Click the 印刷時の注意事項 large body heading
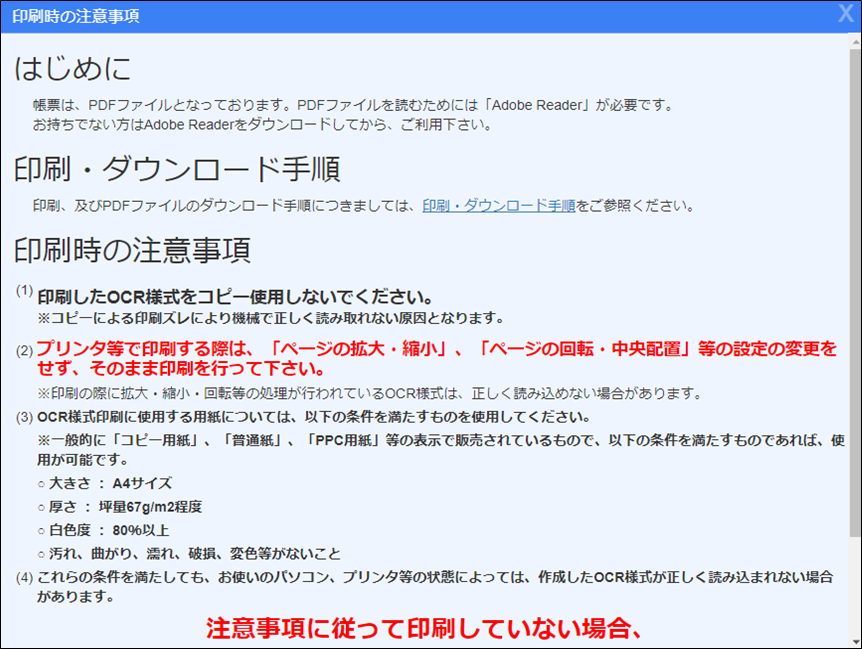Image resolution: width=862 pixels, height=649 pixels. pos(132,250)
